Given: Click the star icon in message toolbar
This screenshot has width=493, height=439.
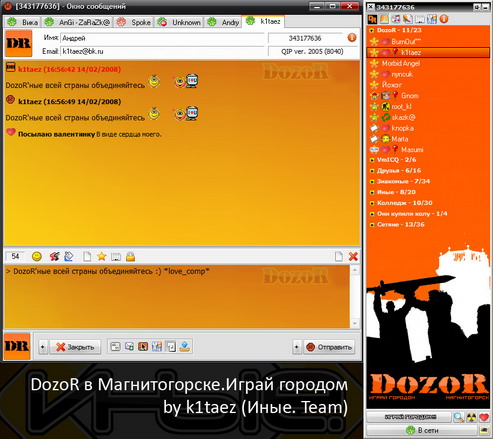Looking at the screenshot, I should tap(101, 256).
